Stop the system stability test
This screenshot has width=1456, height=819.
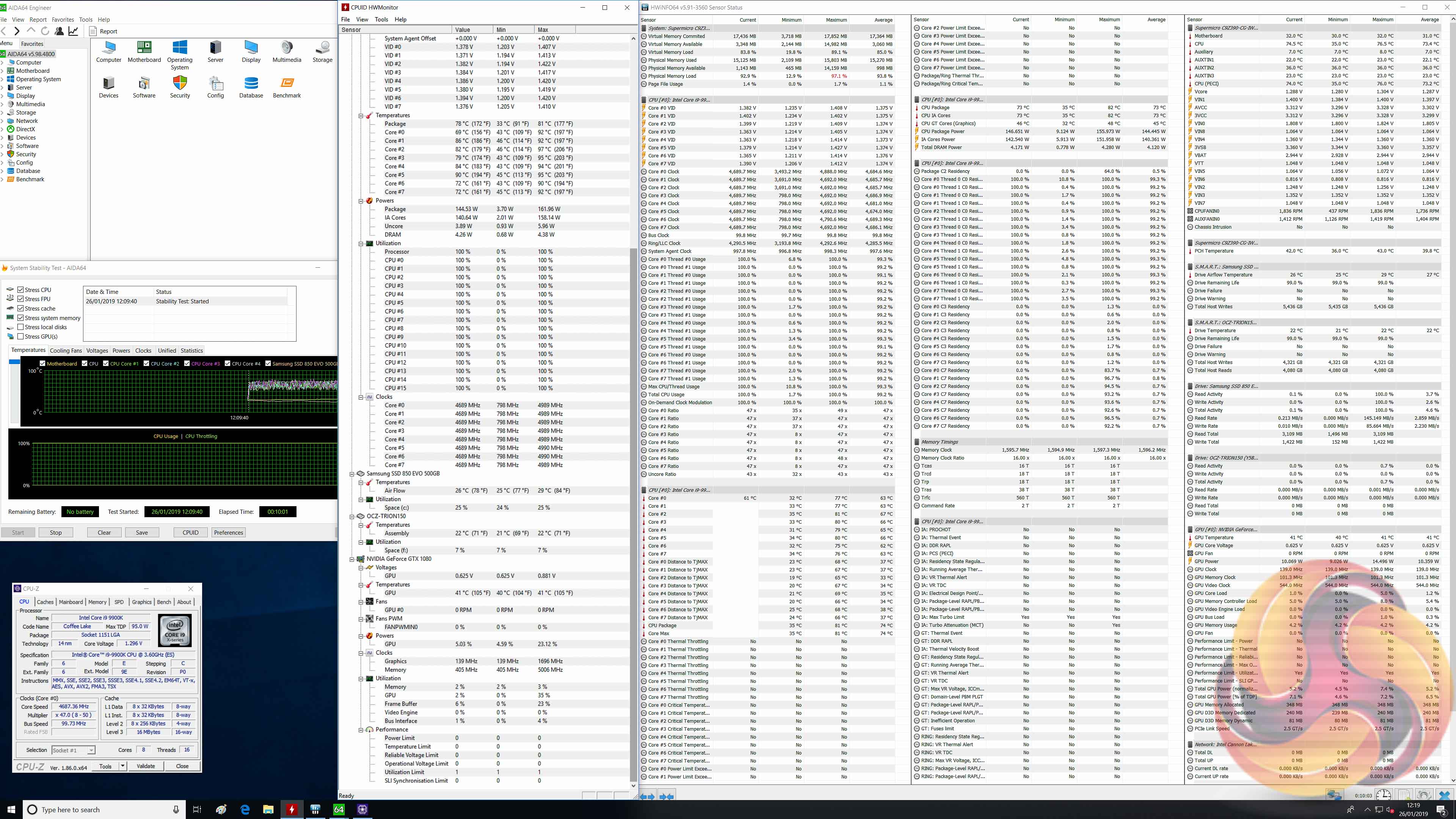(55, 532)
